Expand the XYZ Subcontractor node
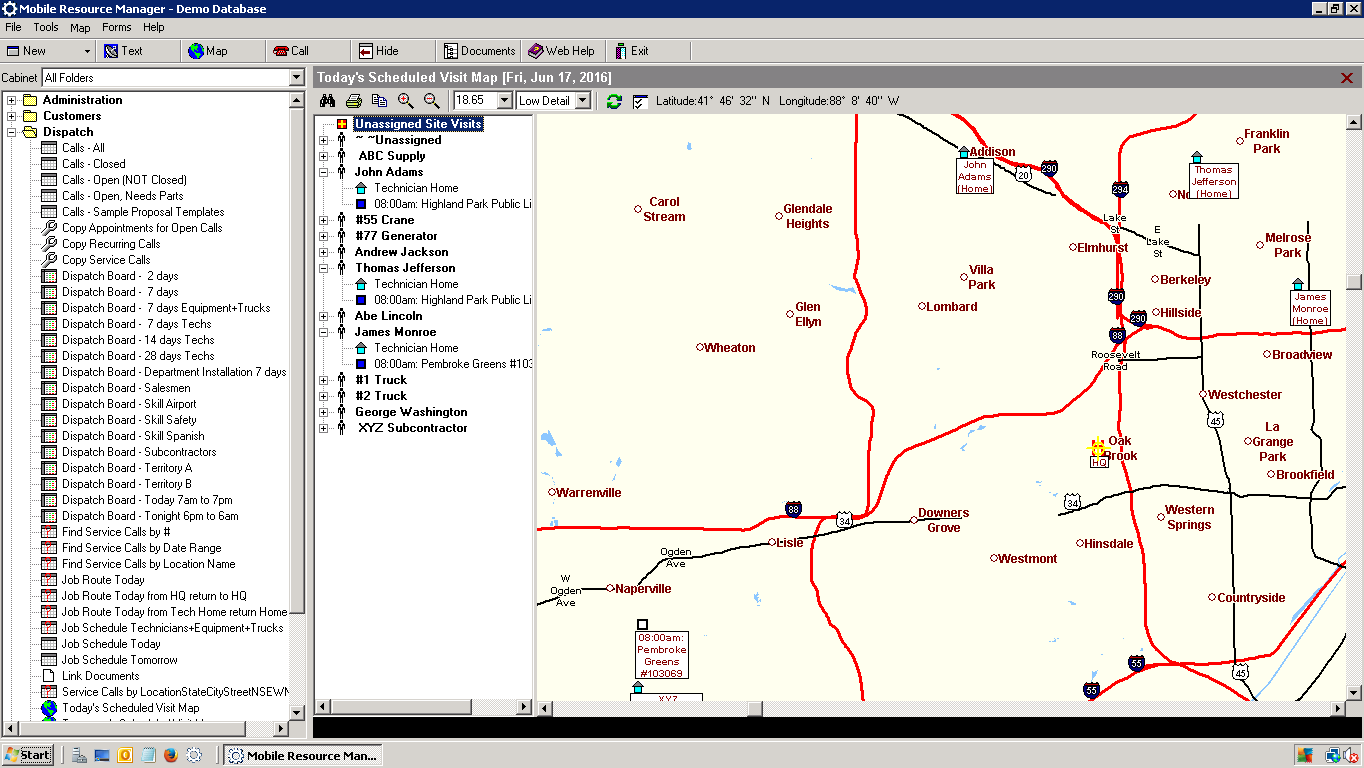Screen dimensions: 1364x768 coord(324,428)
